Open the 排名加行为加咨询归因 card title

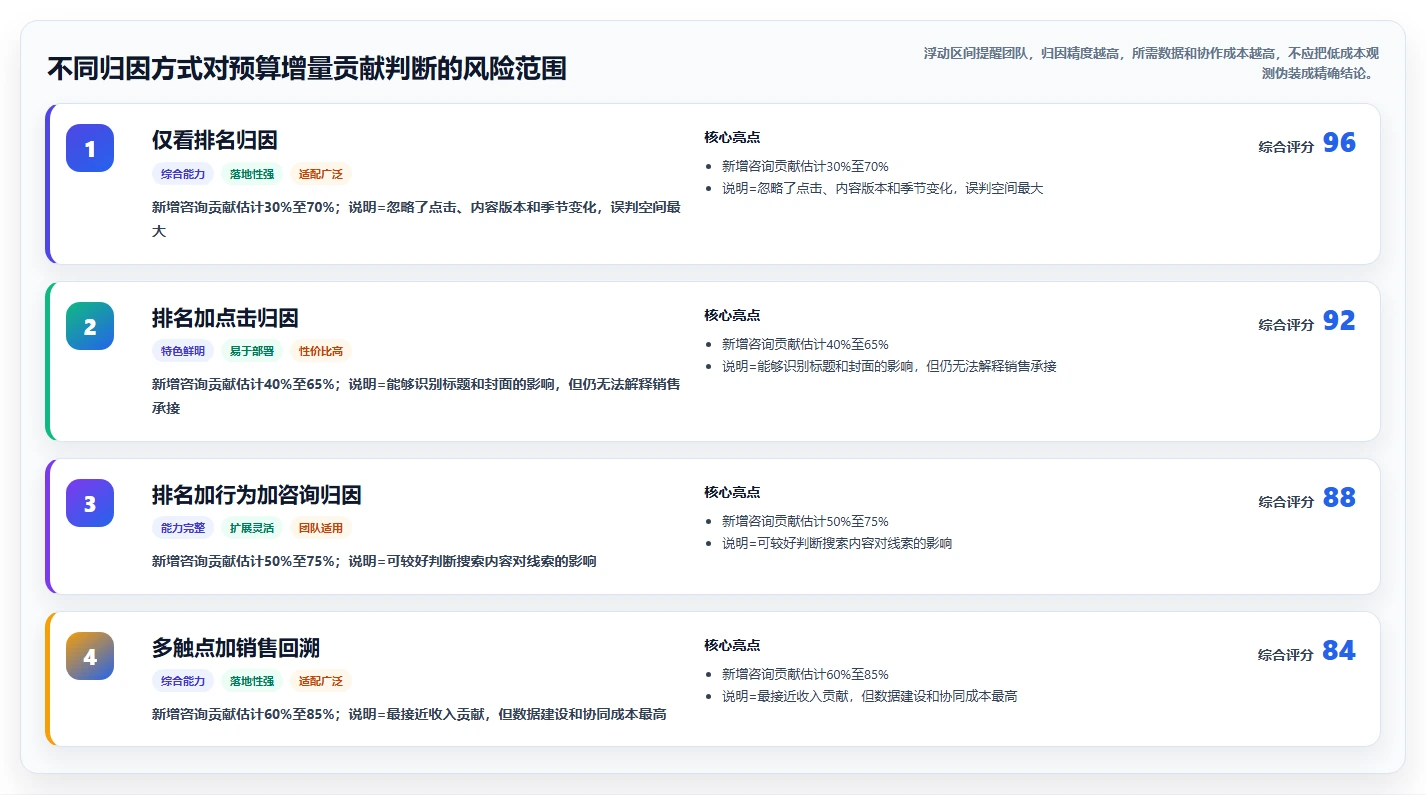pyautogui.click(x=257, y=495)
